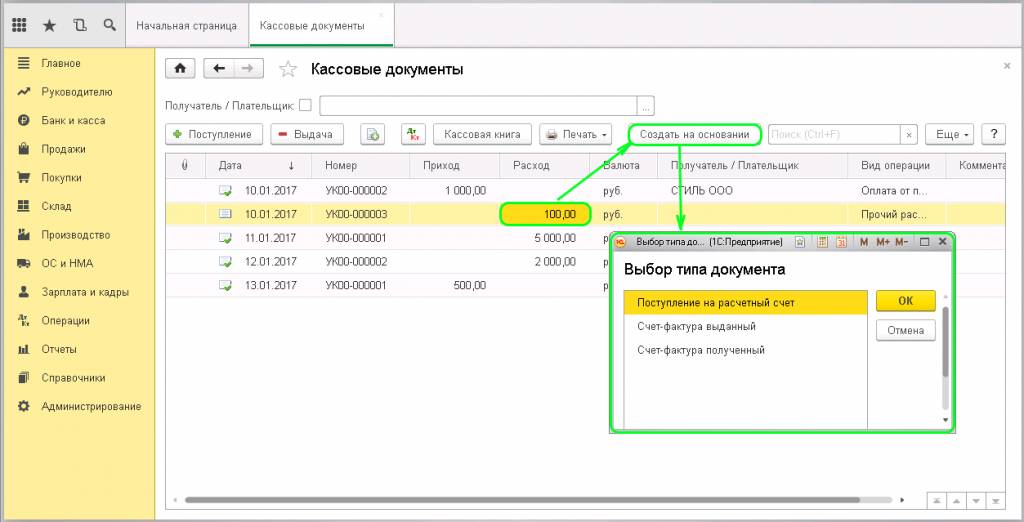Image resolution: width=1024 pixels, height=522 pixels.
Task: Click the copy document icon button
Action: click(373, 135)
